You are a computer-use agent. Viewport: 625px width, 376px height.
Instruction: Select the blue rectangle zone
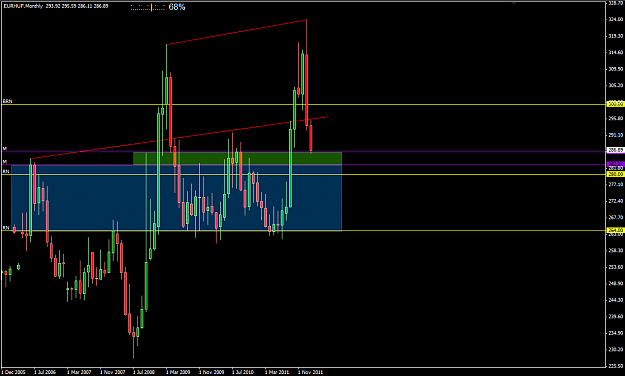pos(177,198)
